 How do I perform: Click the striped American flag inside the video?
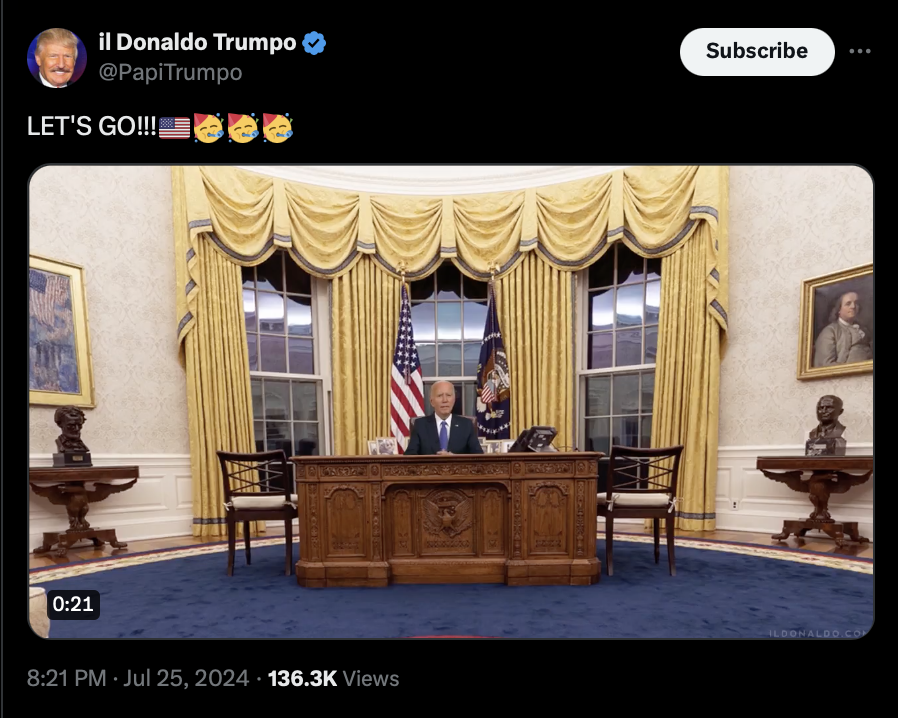tap(407, 366)
